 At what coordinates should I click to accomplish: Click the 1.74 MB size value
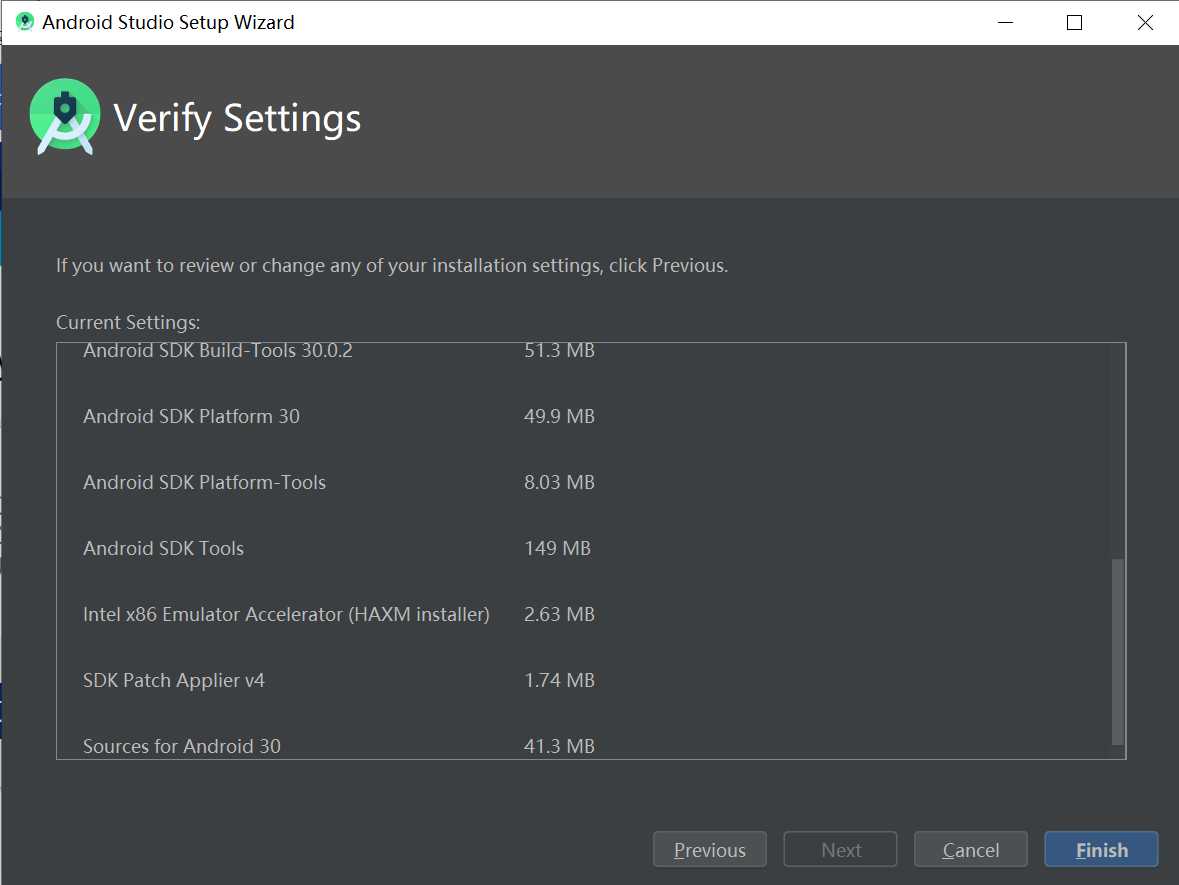pos(559,680)
